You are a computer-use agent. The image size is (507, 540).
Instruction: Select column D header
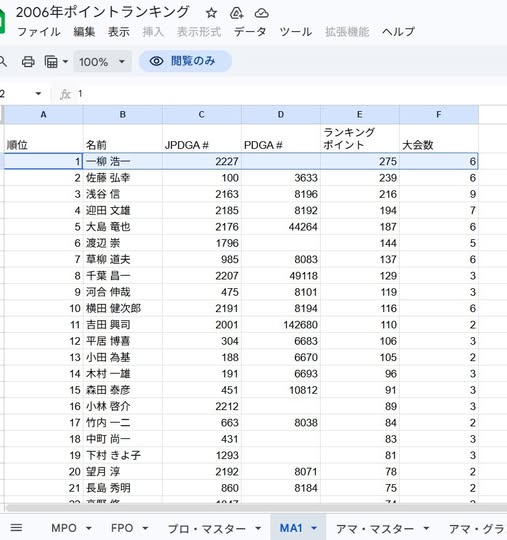pos(281,114)
